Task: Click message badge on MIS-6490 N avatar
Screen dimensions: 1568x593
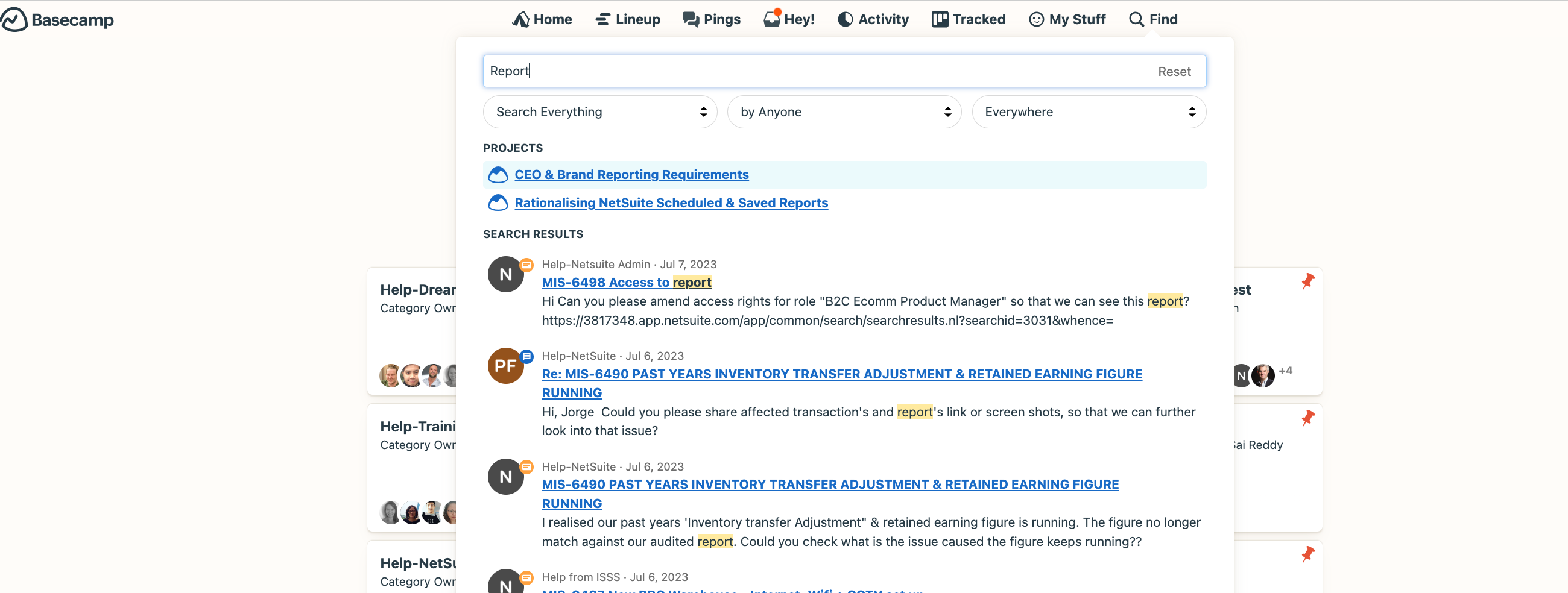Action: [x=526, y=466]
